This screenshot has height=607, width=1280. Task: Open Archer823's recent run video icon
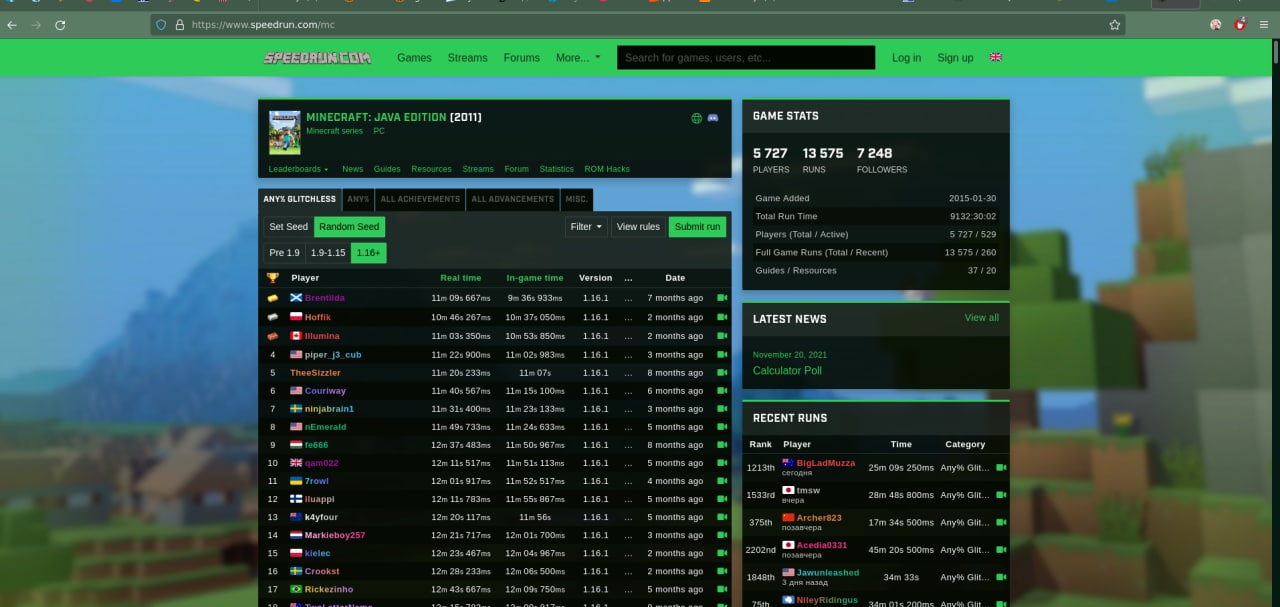click(x=1001, y=522)
